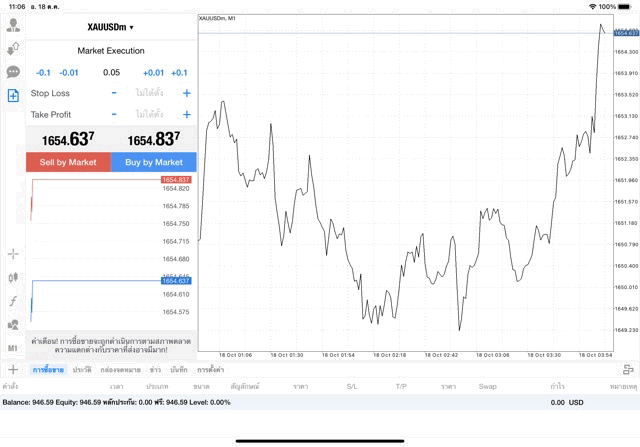640x447 pixels.
Task: Open the accounts profile icon
Action: click(13, 25)
